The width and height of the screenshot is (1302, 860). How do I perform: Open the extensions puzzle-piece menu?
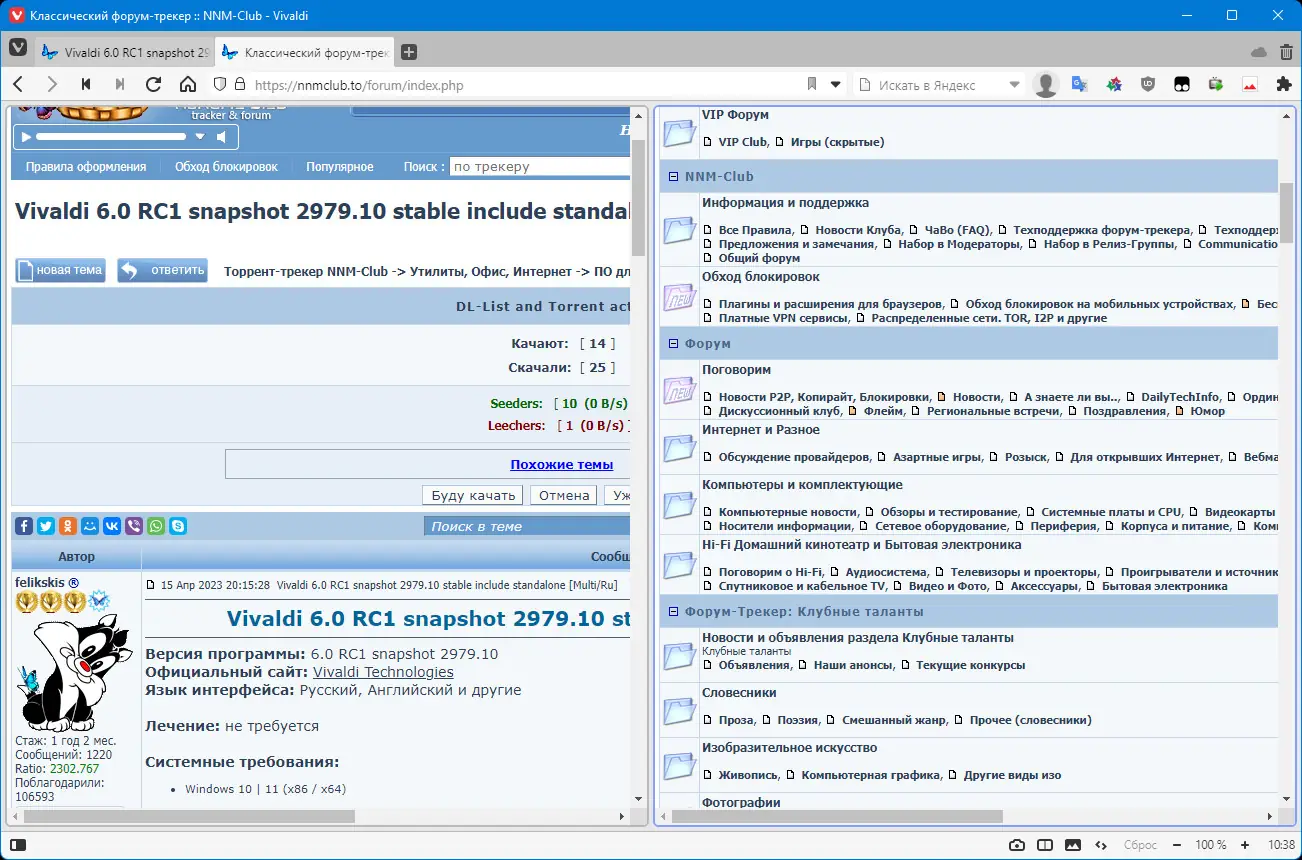tap(1284, 85)
